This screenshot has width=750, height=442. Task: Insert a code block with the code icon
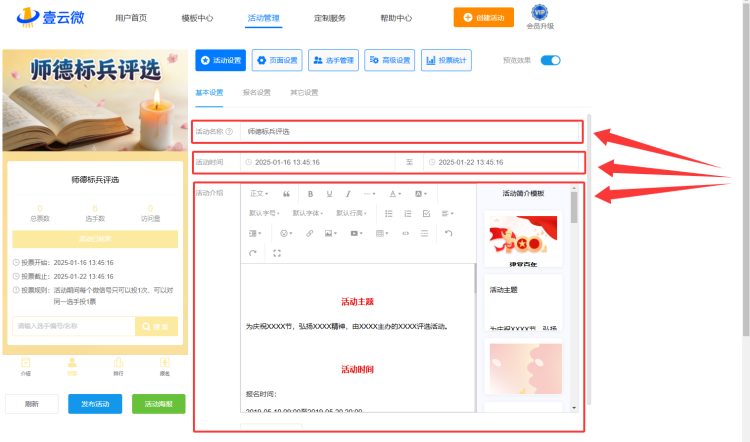405,233
